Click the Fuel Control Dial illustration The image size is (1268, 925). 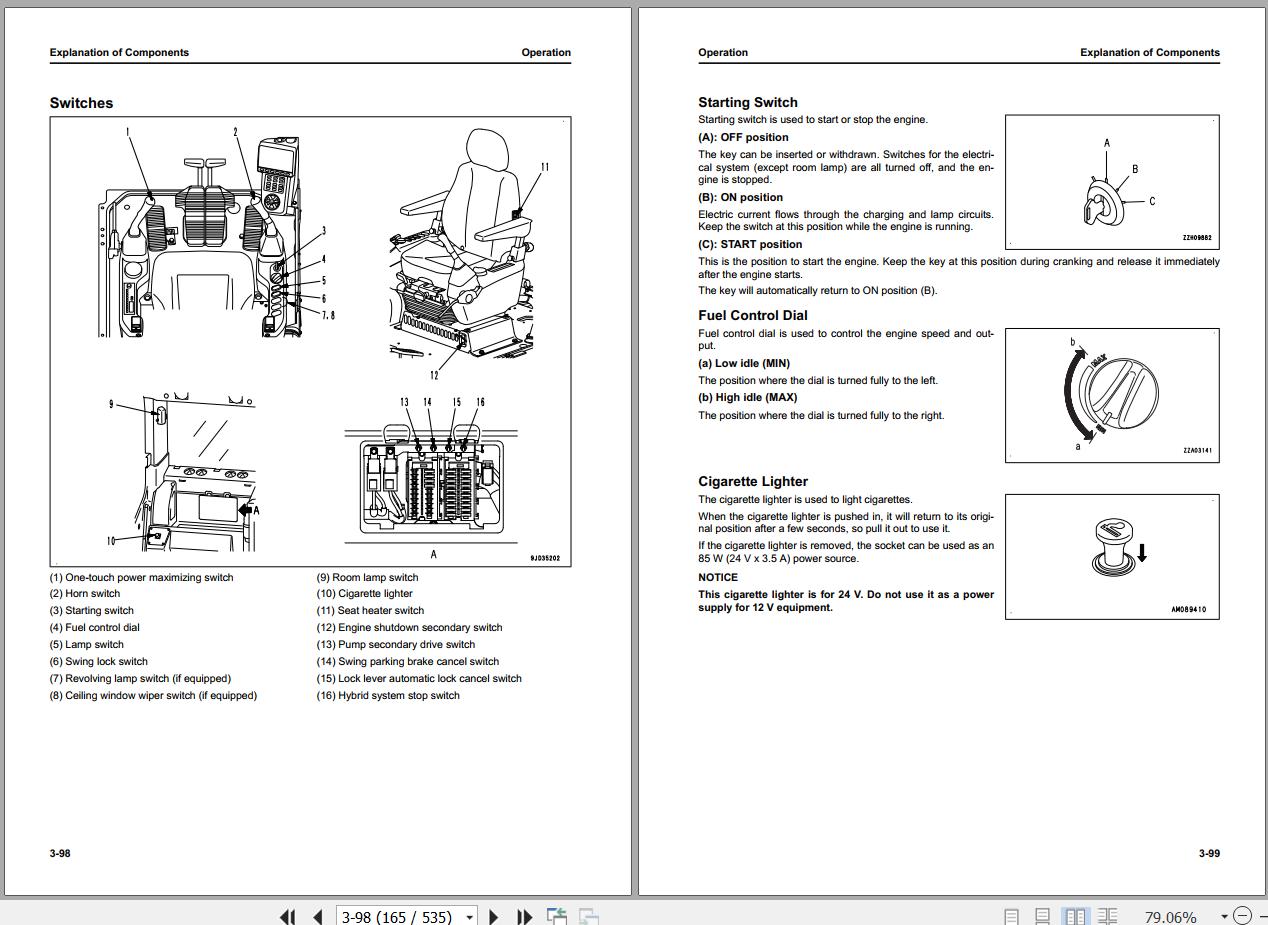point(1111,395)
